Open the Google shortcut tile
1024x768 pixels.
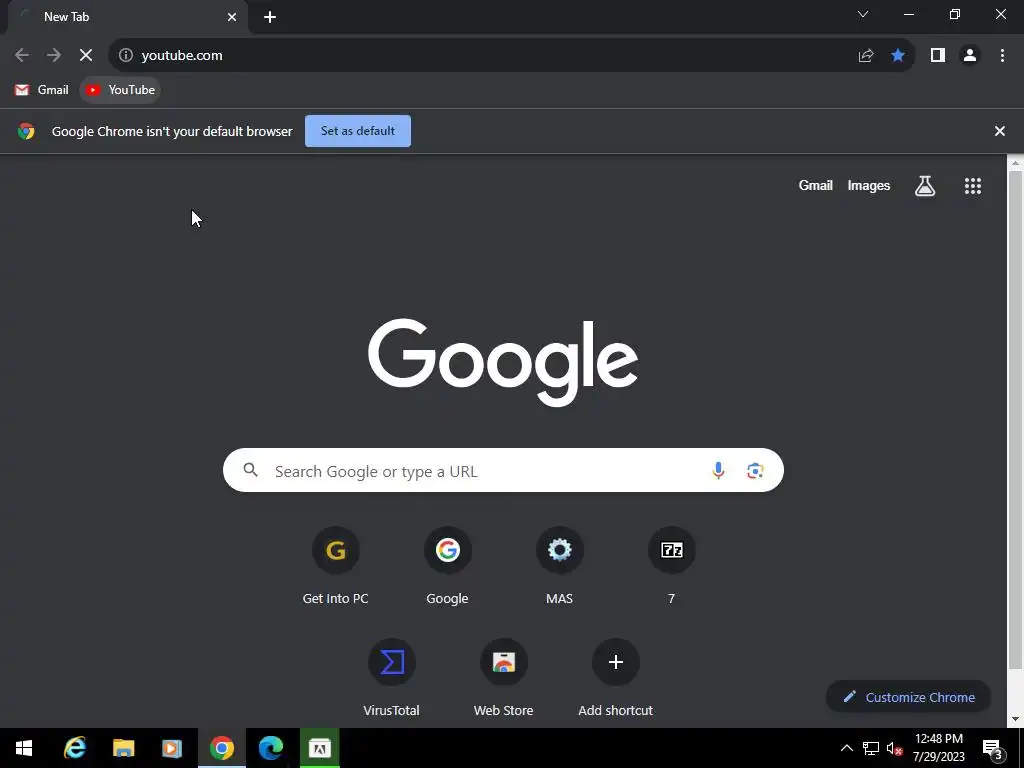point(447,566)
